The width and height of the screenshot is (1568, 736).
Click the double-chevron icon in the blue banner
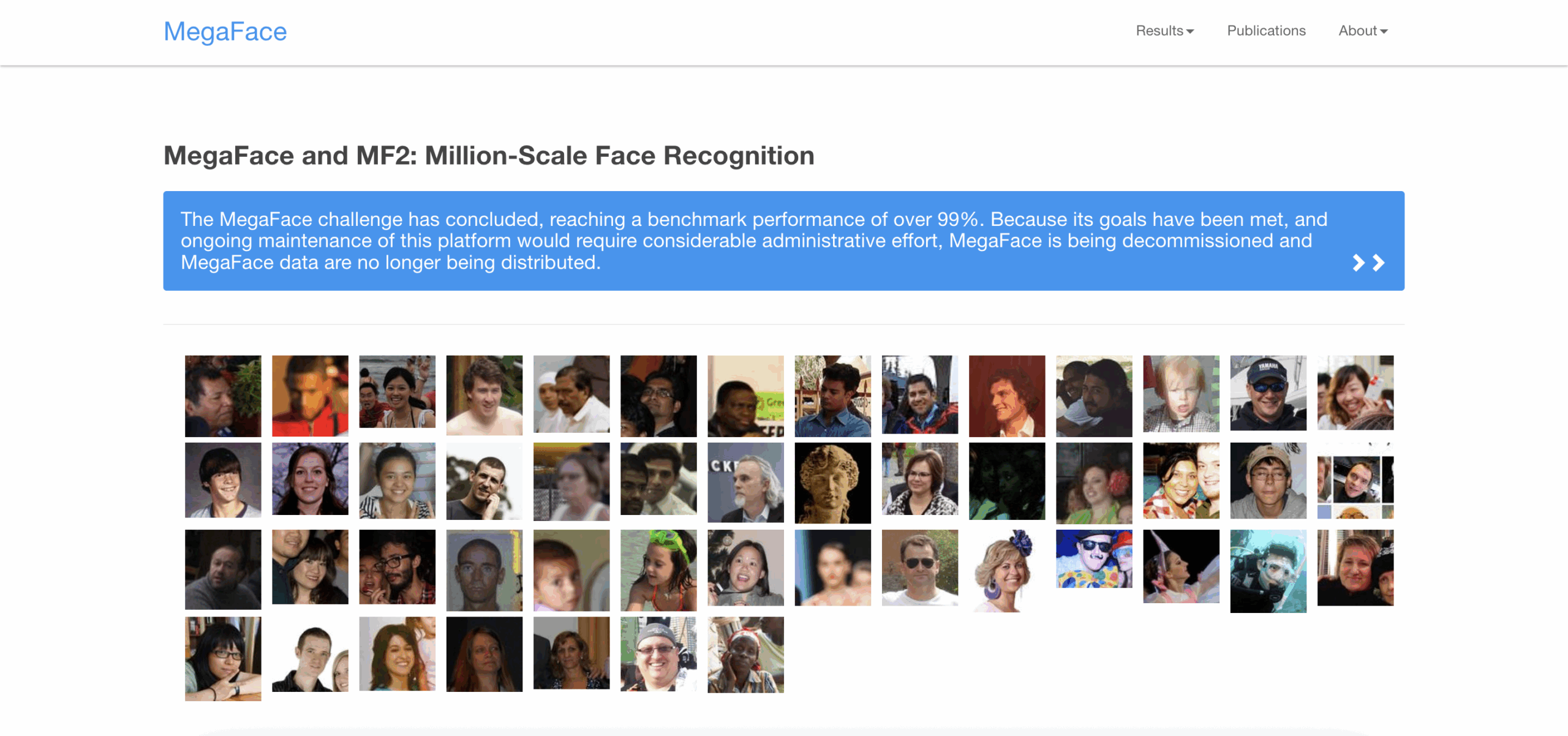(1368, 263)
